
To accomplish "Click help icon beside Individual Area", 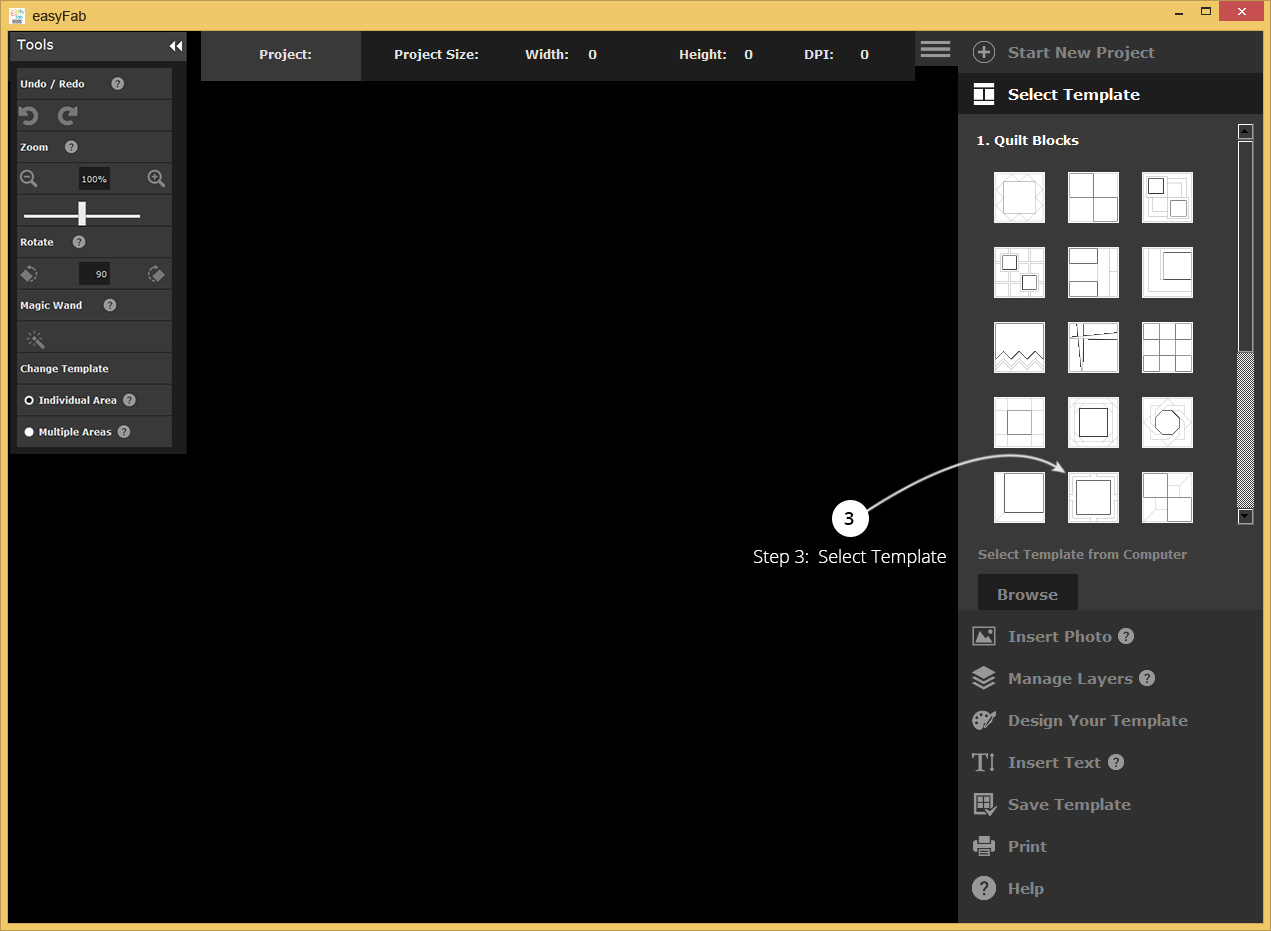I will pyautogui.click(x=129, y=400).
